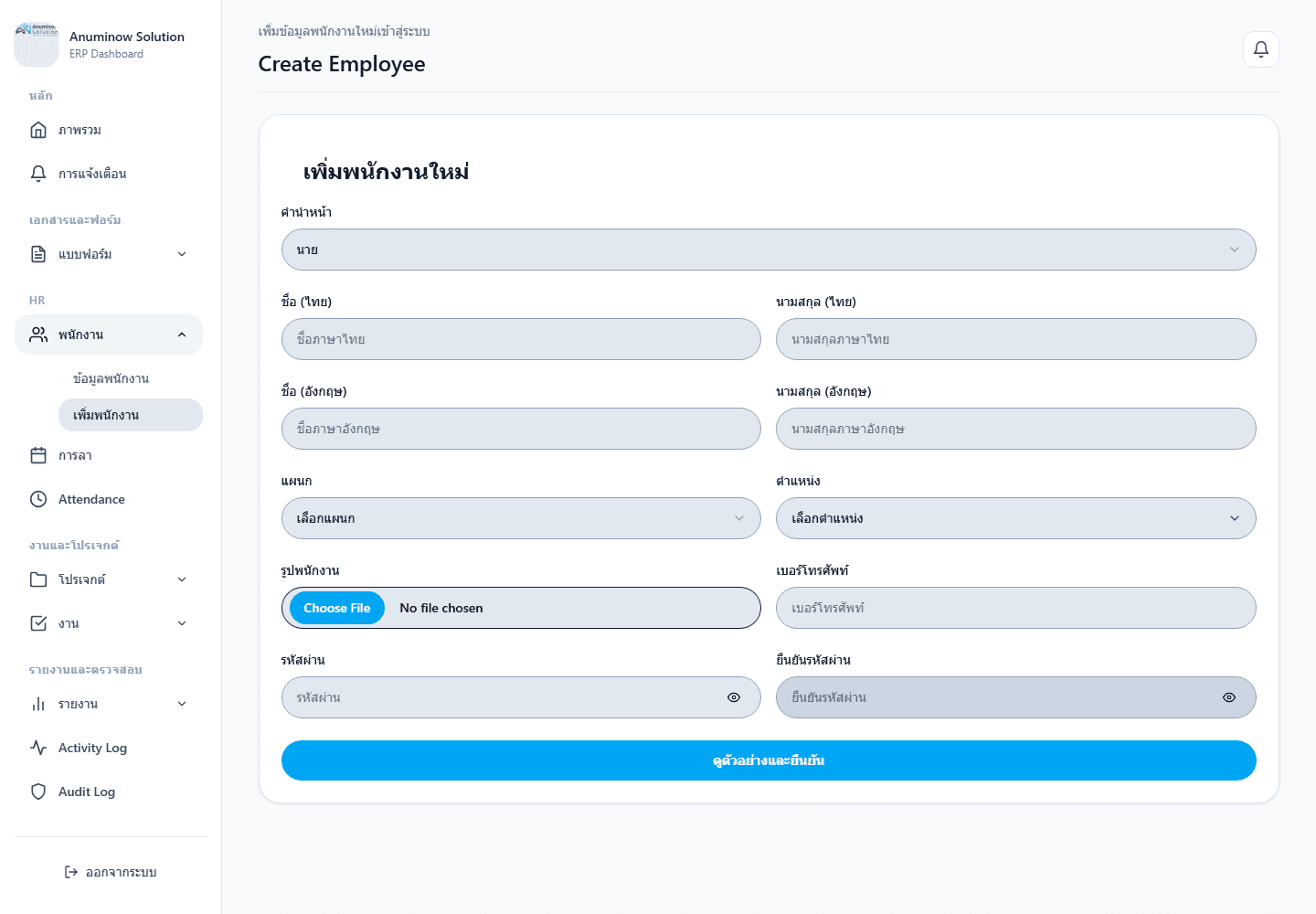Viewport: 1316px width, 914px height.
Task: Open Activity Log from sidebar
Action: coord(109,748)
